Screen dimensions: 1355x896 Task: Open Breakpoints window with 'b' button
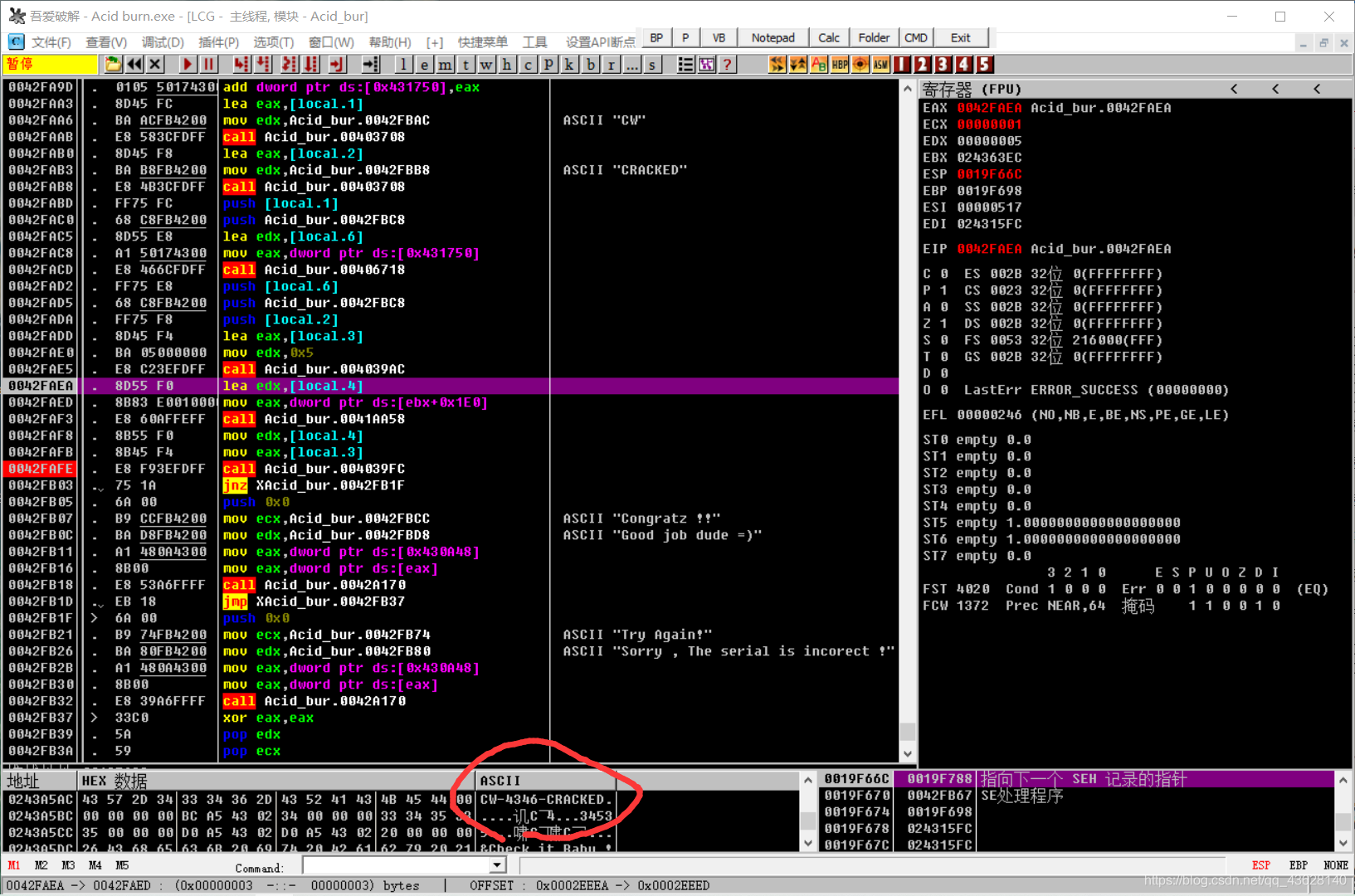pyautogui.click(x=590, y=64)
